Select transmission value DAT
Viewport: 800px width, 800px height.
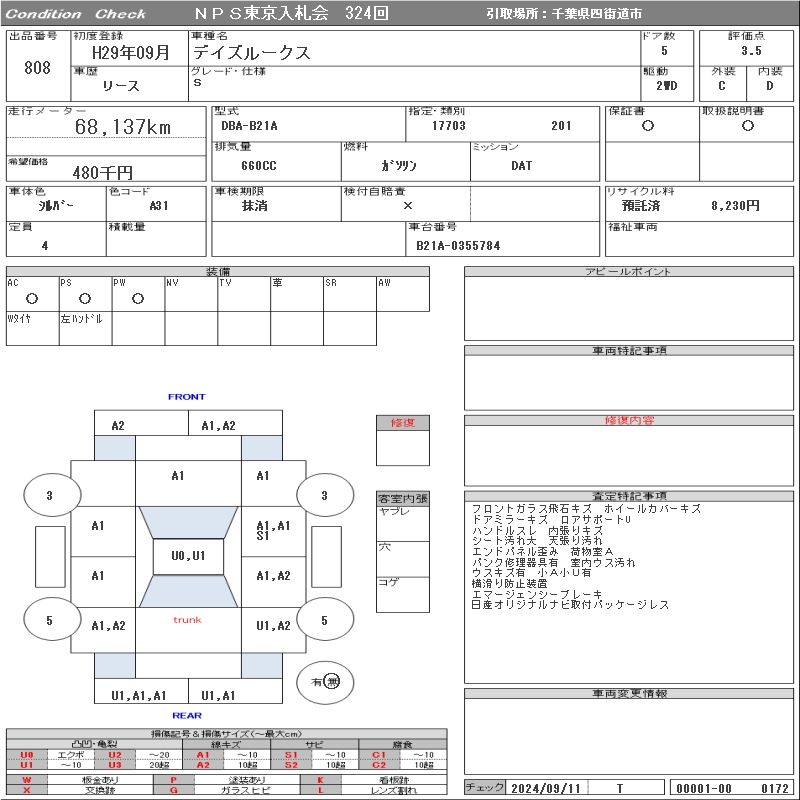click(x=521, y=165)
